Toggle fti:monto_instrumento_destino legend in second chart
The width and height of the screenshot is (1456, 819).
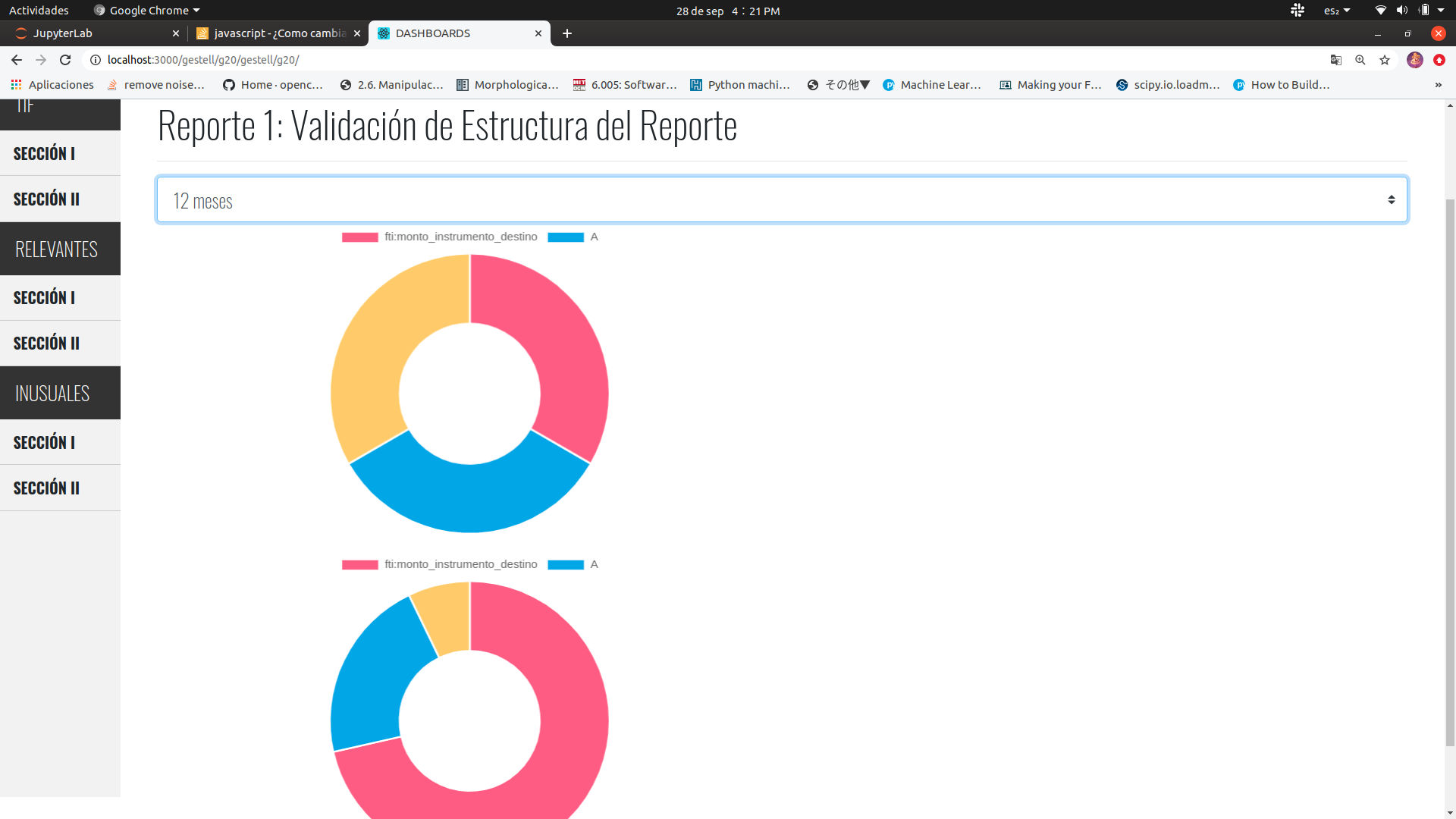click(440, 564)
